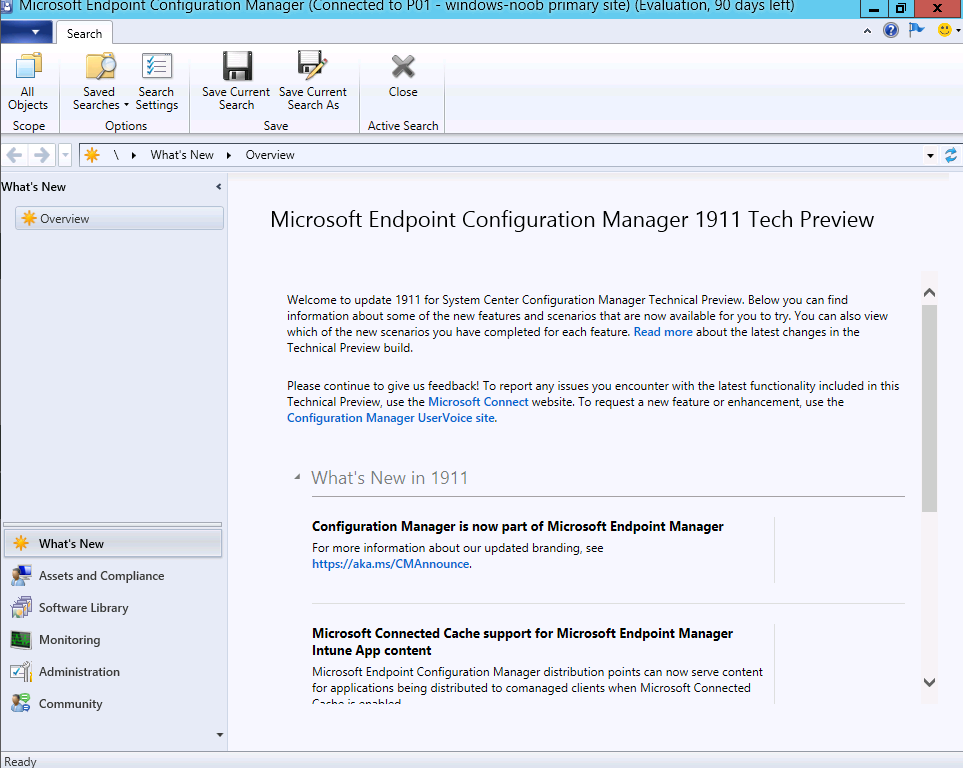The width and height of the screenshot is (963, 768).
Task: Click Configuration Manager is now part heading
Action: 517,527
